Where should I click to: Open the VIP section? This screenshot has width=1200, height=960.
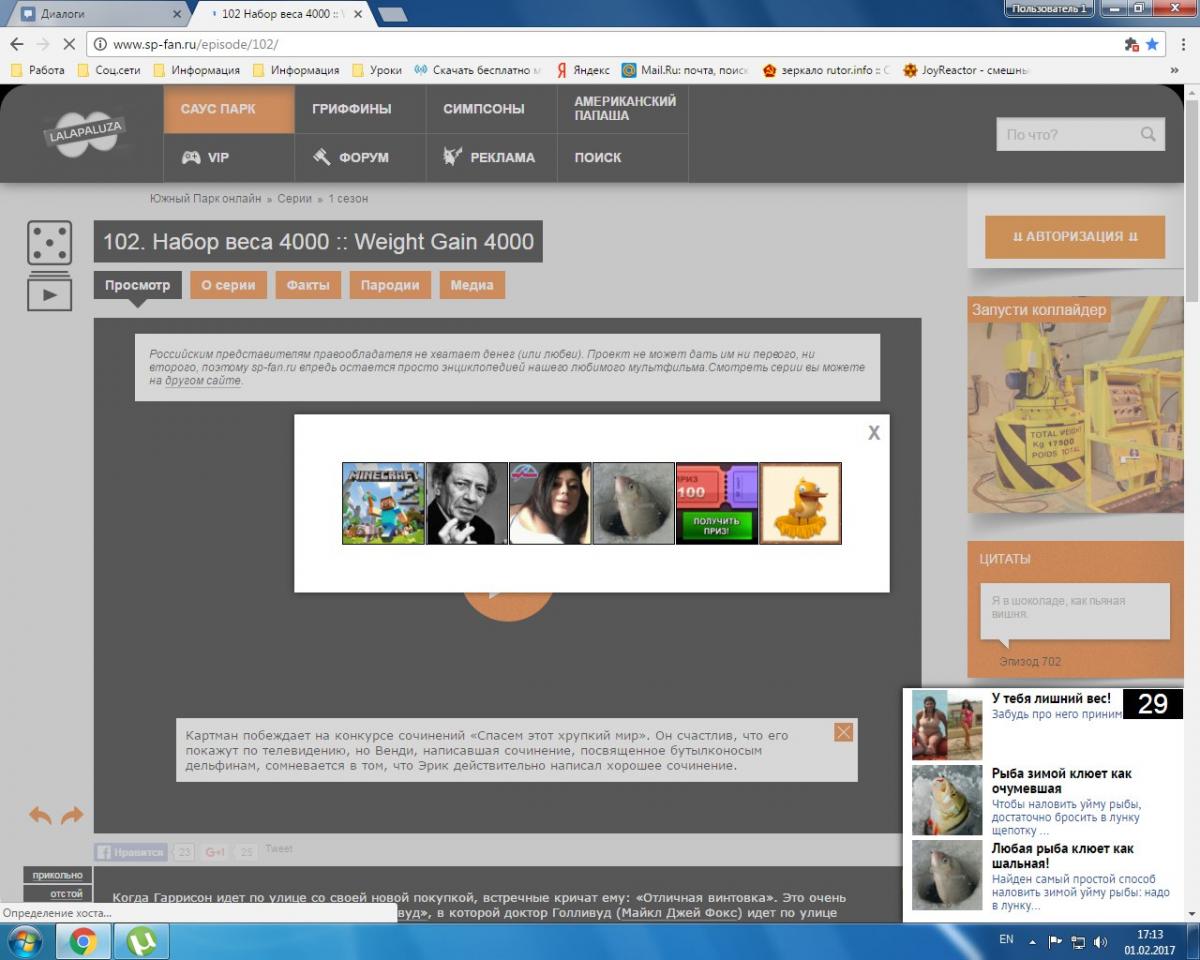pos(229,158)
